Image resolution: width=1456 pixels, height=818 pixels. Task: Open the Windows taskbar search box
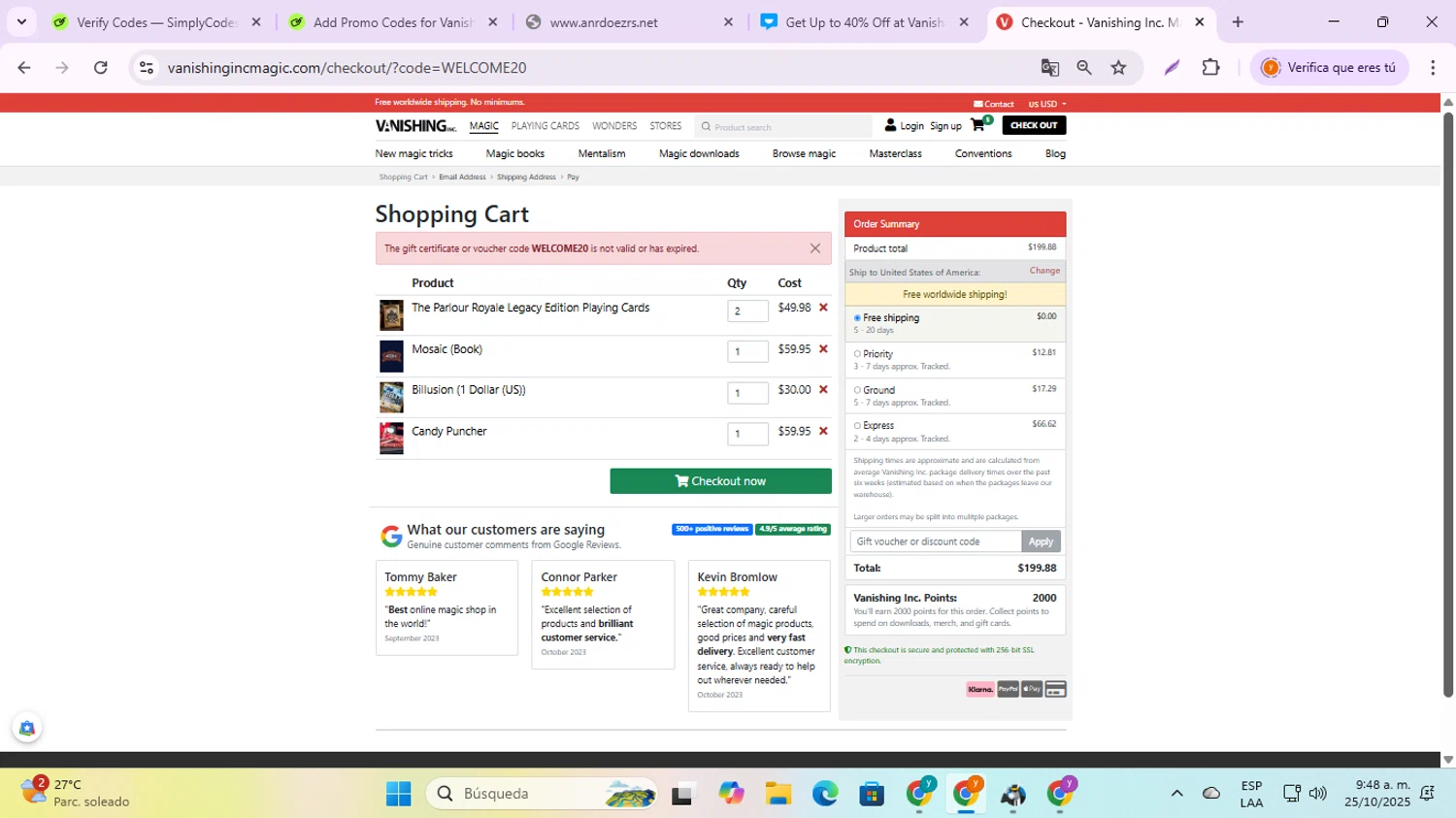[541, 794]
